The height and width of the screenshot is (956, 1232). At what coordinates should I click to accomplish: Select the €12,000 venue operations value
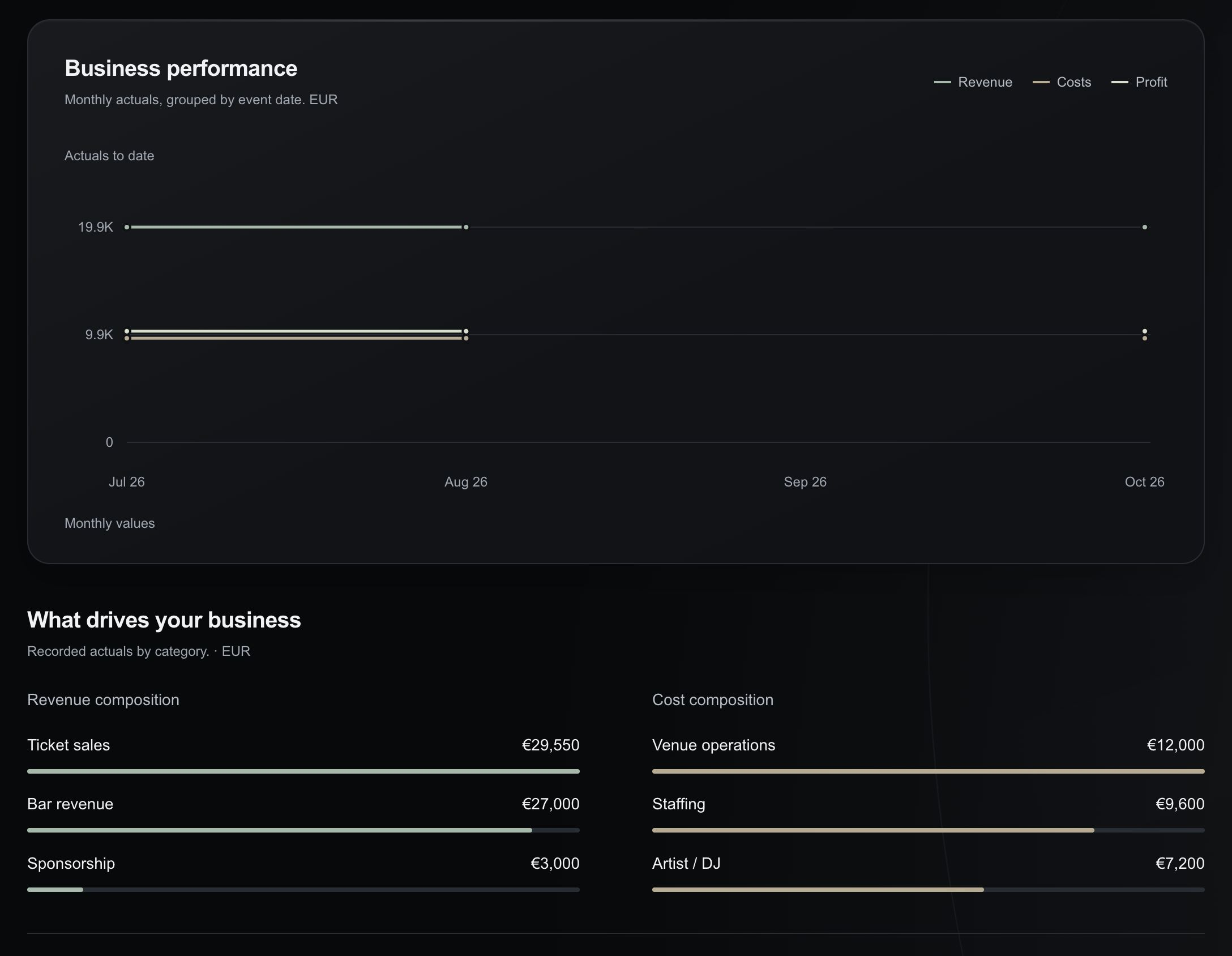point(1175,745)
